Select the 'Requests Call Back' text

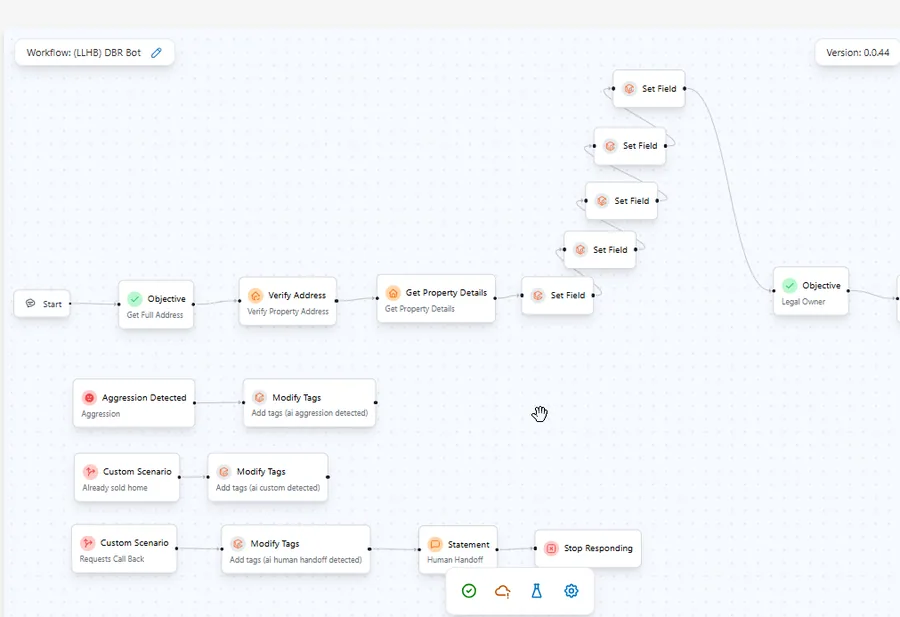coord(112,559)
